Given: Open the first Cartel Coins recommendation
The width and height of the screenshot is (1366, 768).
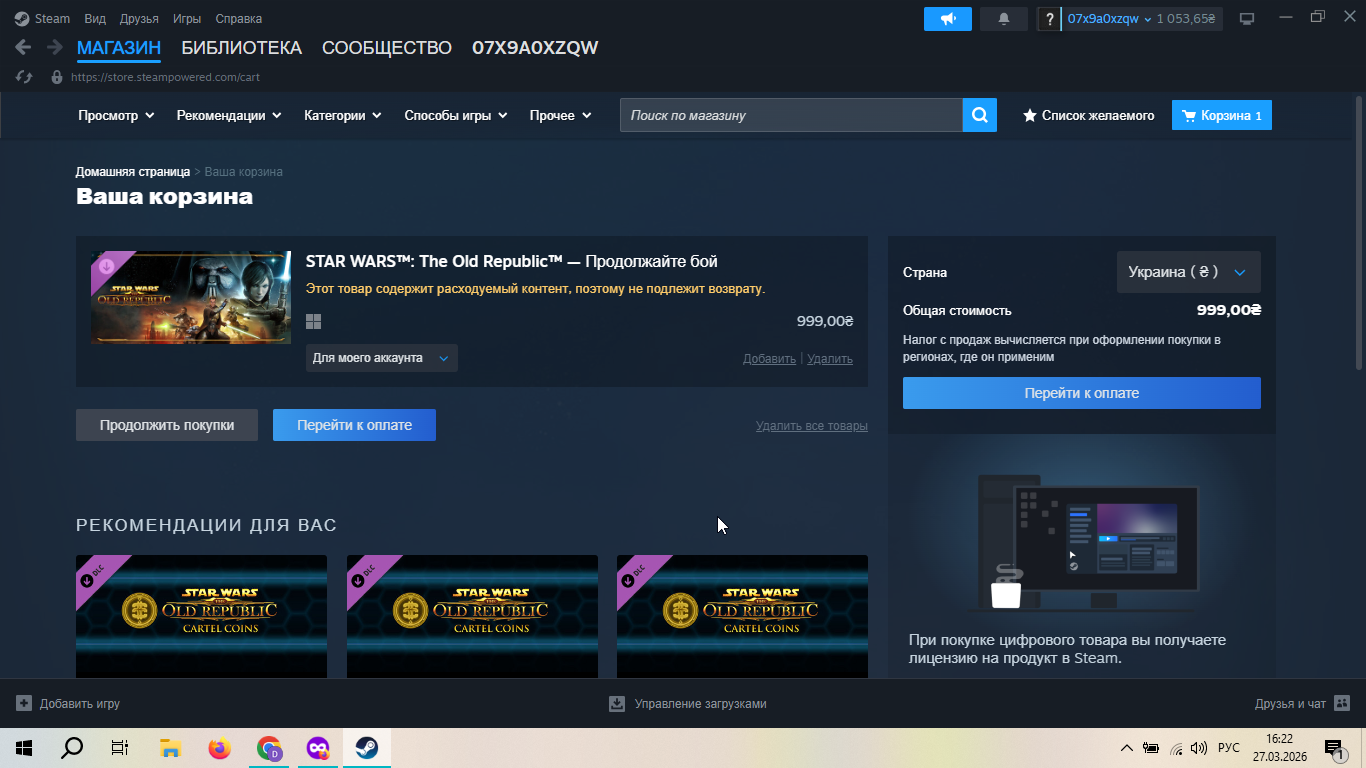Looking at the screenshot, I should (201, 616).
